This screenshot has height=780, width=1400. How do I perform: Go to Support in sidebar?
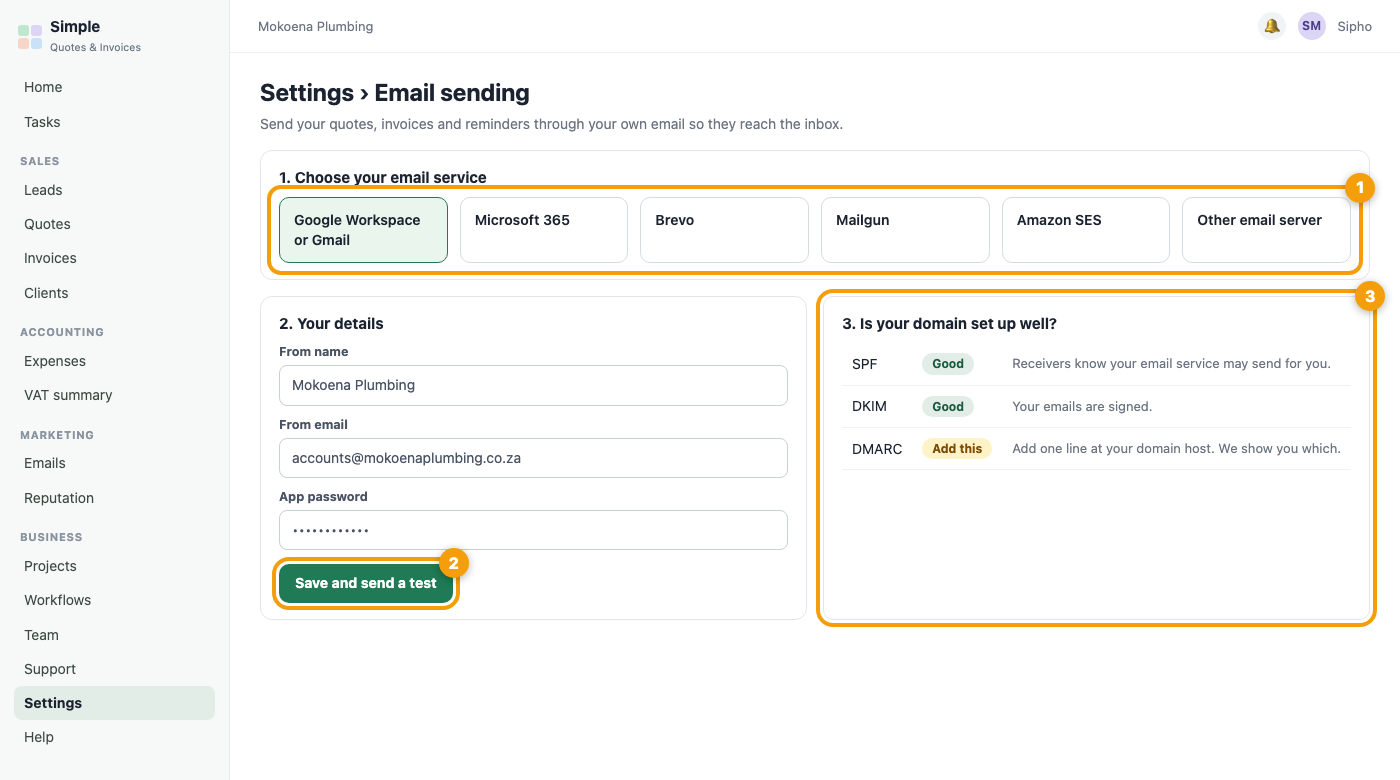[x=114, y=669]
